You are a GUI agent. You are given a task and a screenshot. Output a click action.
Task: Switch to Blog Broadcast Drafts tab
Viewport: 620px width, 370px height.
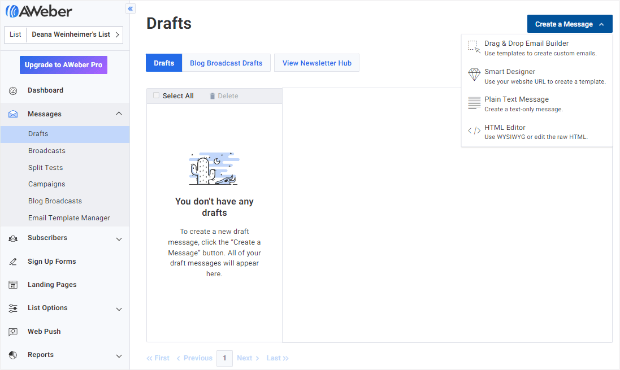coord(226,63)
